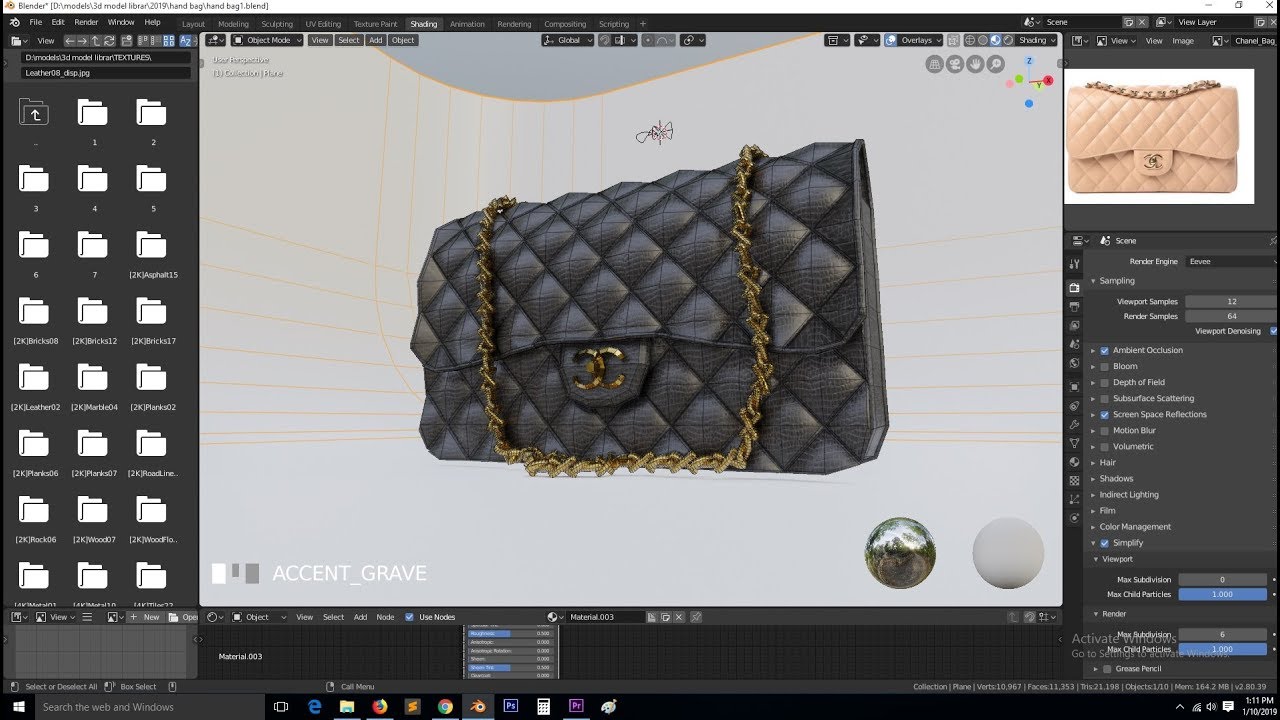Open the Window menu

click(x=121, y=22)
